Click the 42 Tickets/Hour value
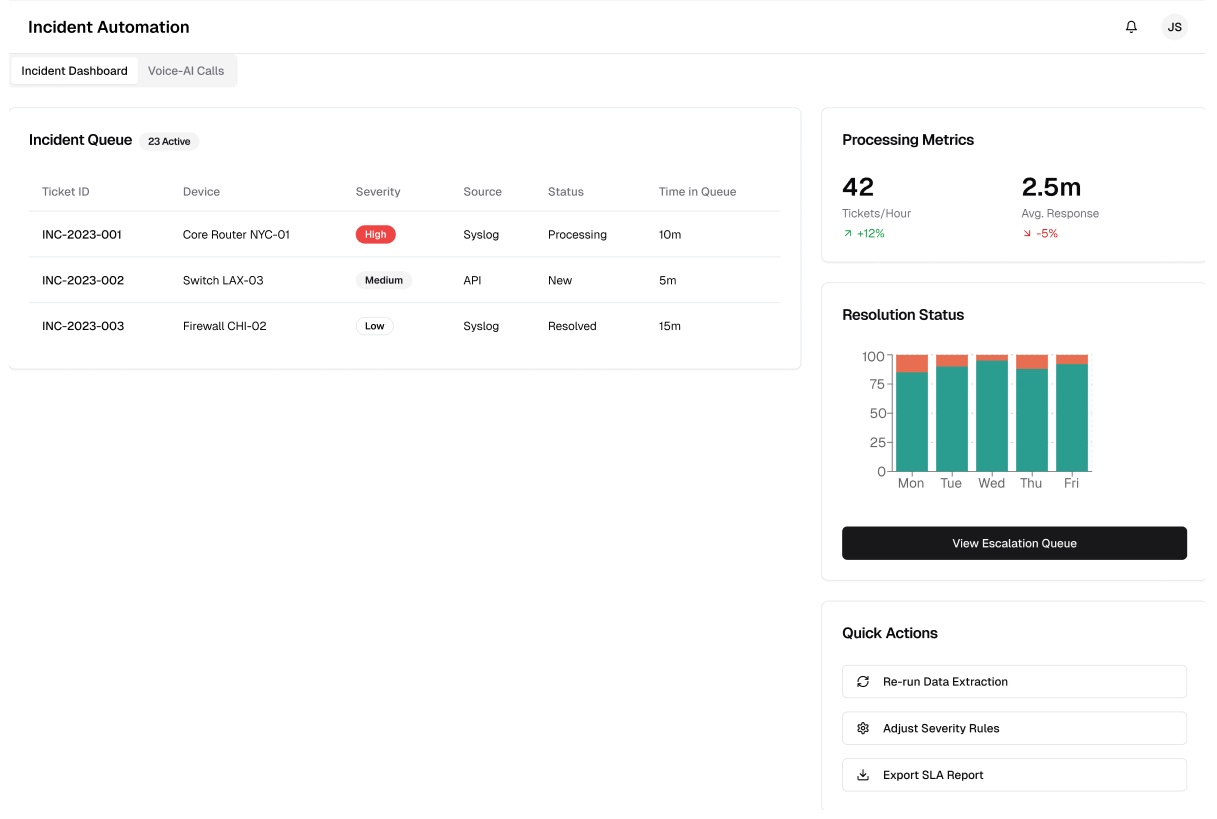 (858, 187)
